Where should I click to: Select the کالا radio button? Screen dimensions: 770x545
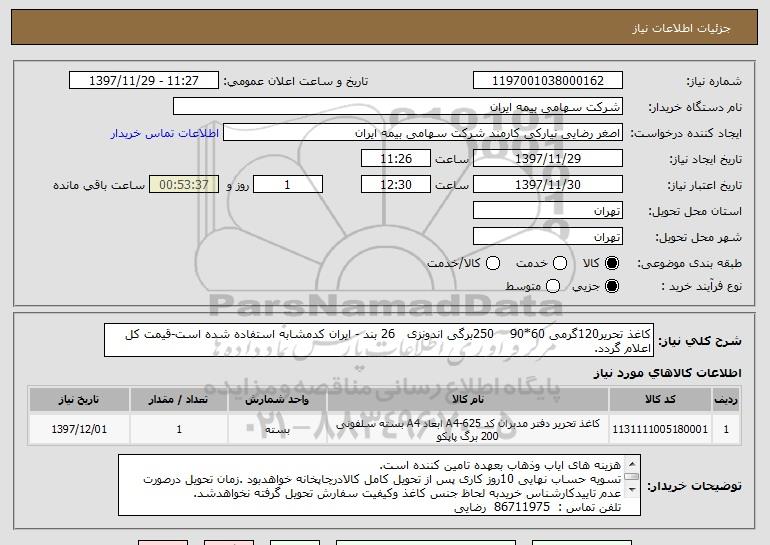pos(612,263)
